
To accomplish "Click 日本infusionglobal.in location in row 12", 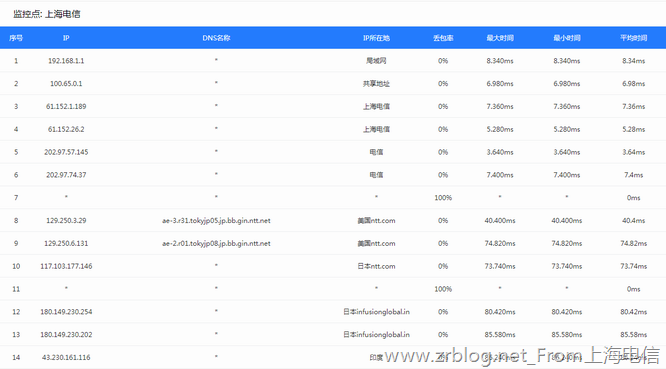I will [376, 312].
